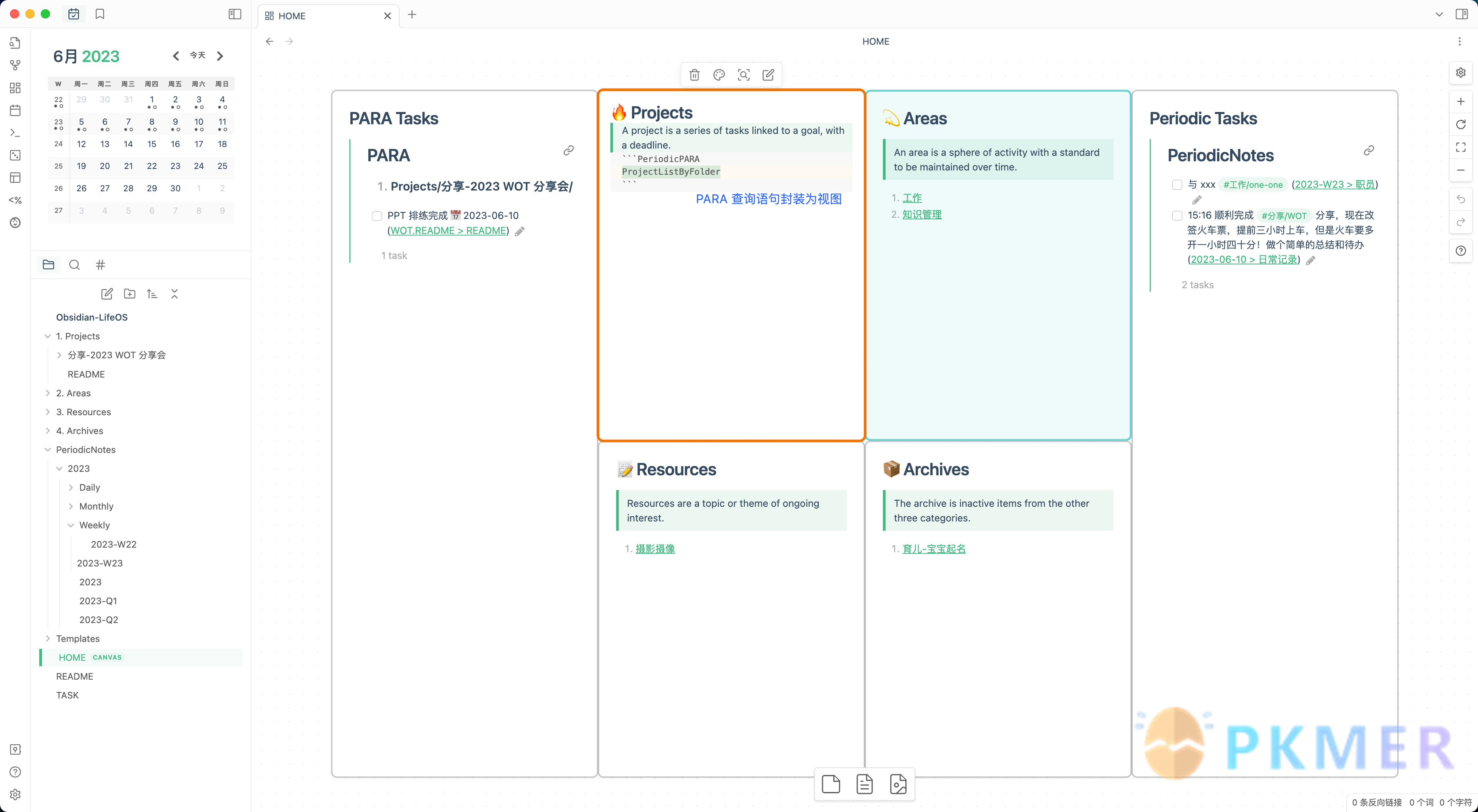The image size is (1478, 812).
Task: Set card color with palette icon
Action: [719, 75]
